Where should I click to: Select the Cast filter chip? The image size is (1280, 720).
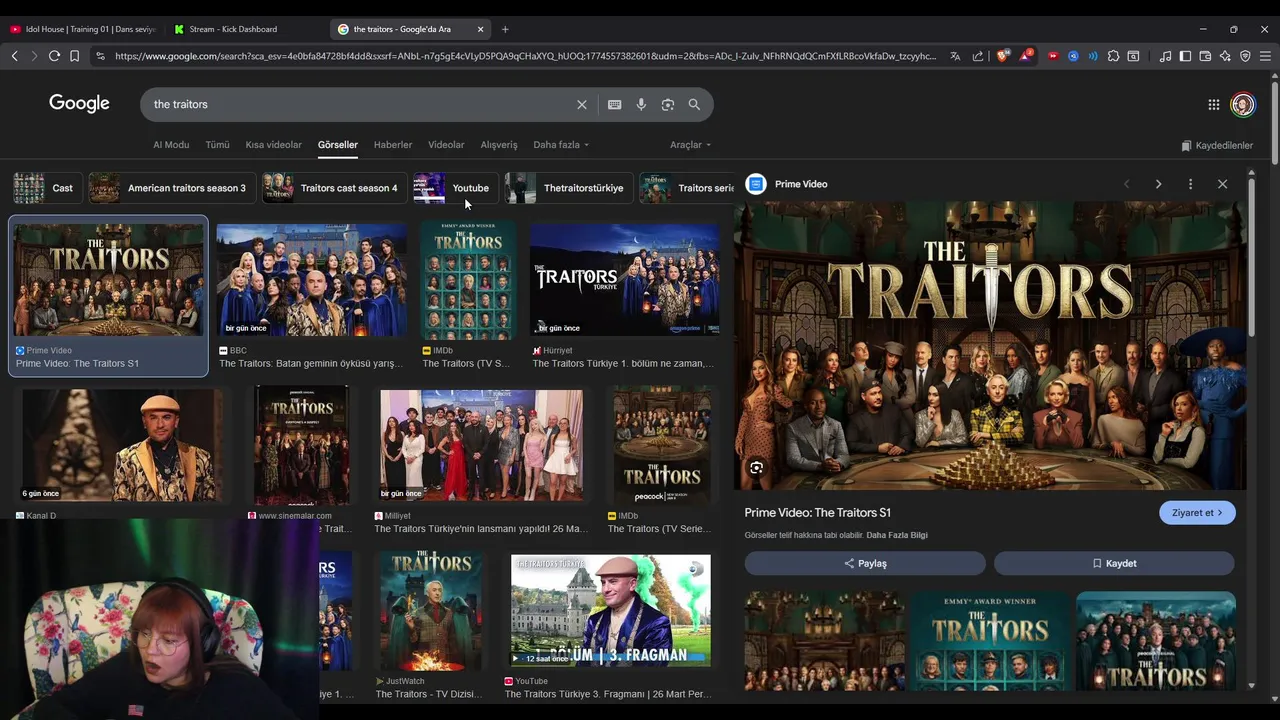point(46,188)
